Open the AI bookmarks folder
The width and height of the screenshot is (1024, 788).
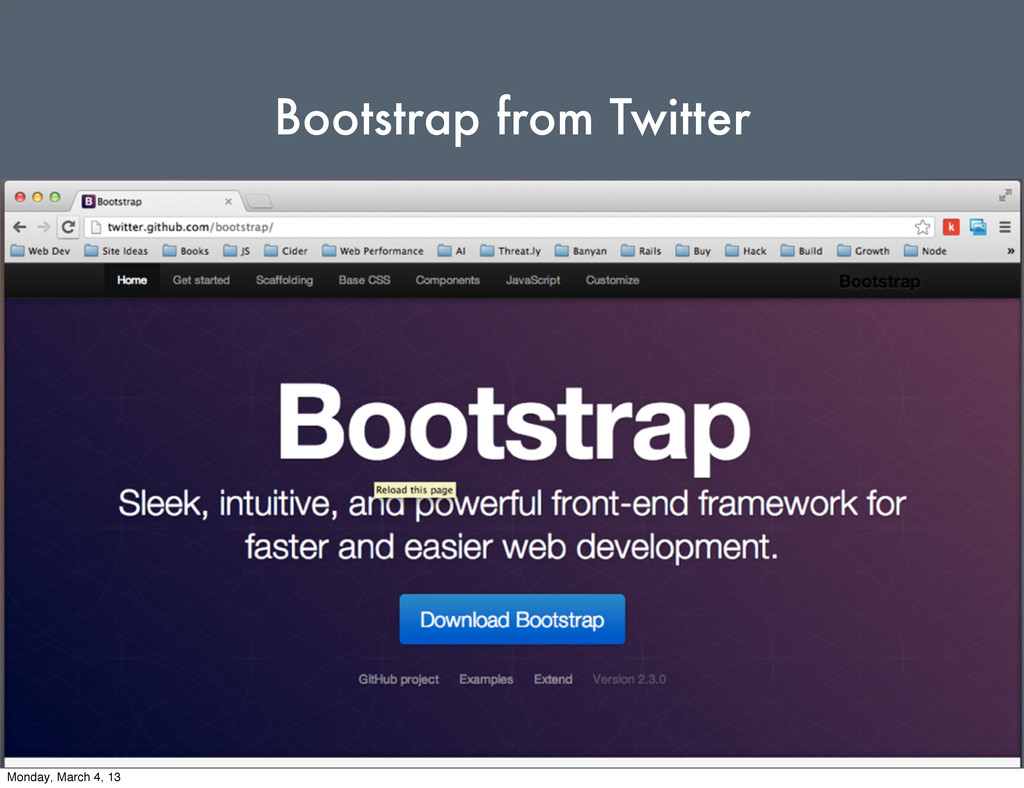tap(452, 251)
